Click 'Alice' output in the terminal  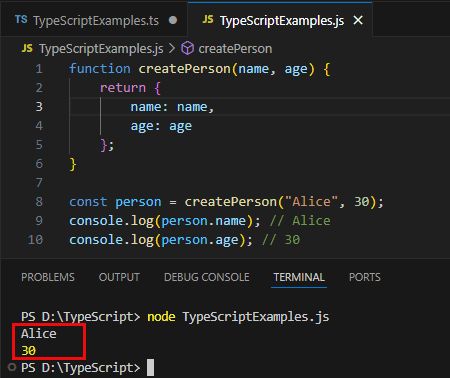38,334
